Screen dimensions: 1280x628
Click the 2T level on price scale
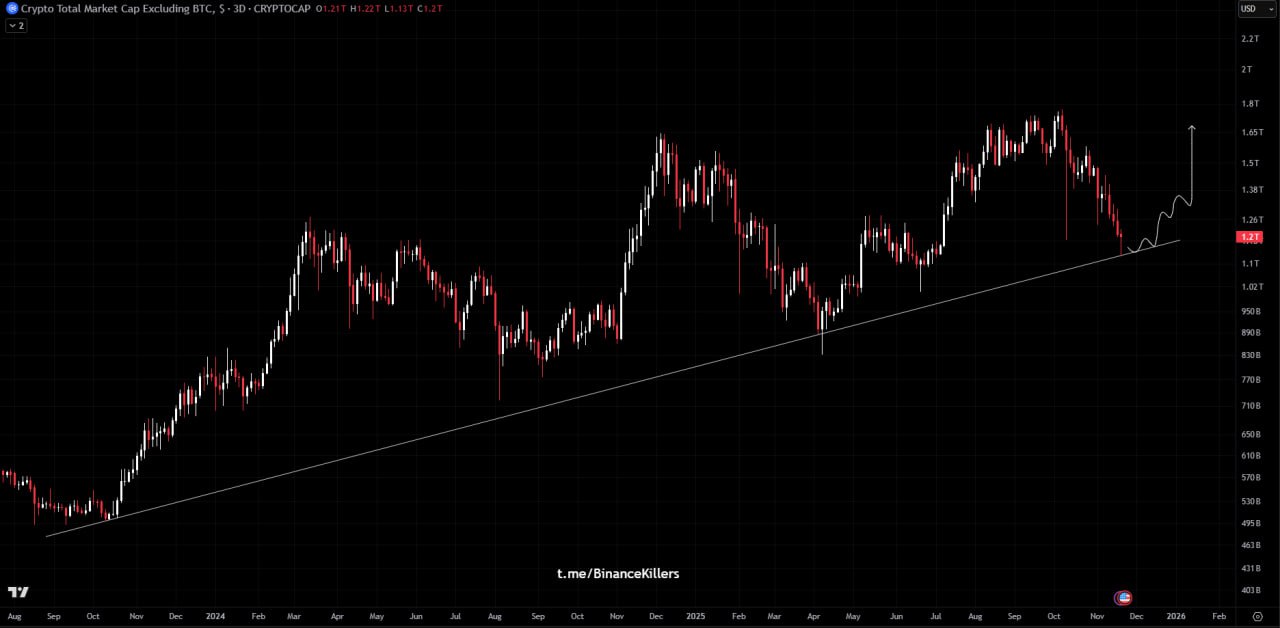pos(1246,69)
